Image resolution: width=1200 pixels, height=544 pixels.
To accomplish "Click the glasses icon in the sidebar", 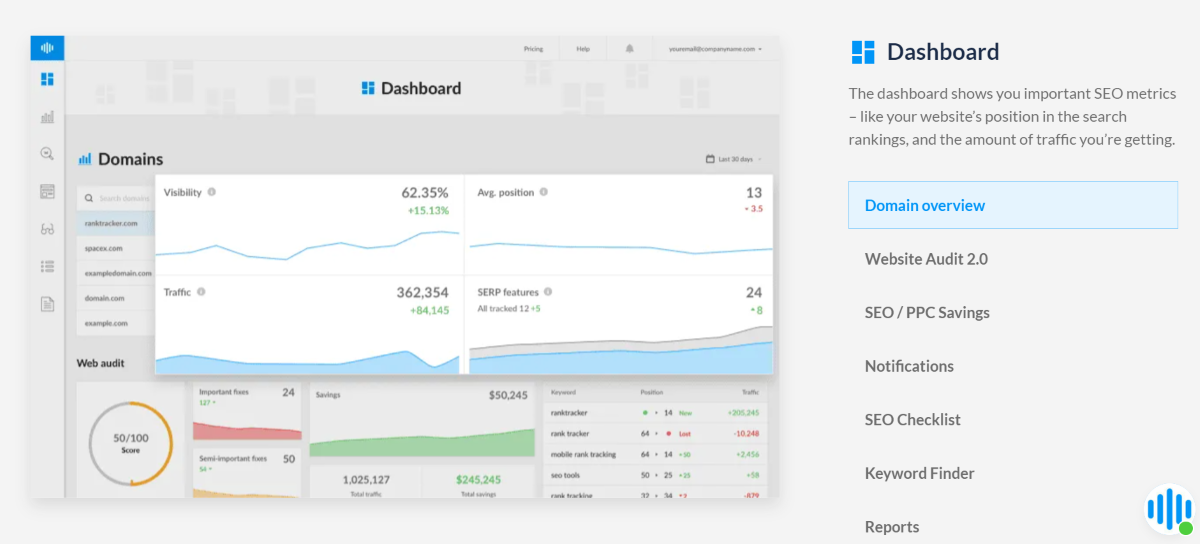I will (47, 229).
